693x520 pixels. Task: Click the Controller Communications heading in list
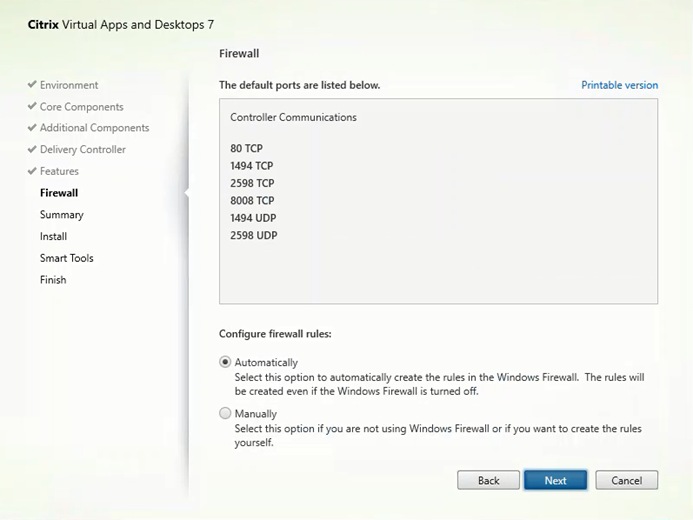tap(293, 117)
